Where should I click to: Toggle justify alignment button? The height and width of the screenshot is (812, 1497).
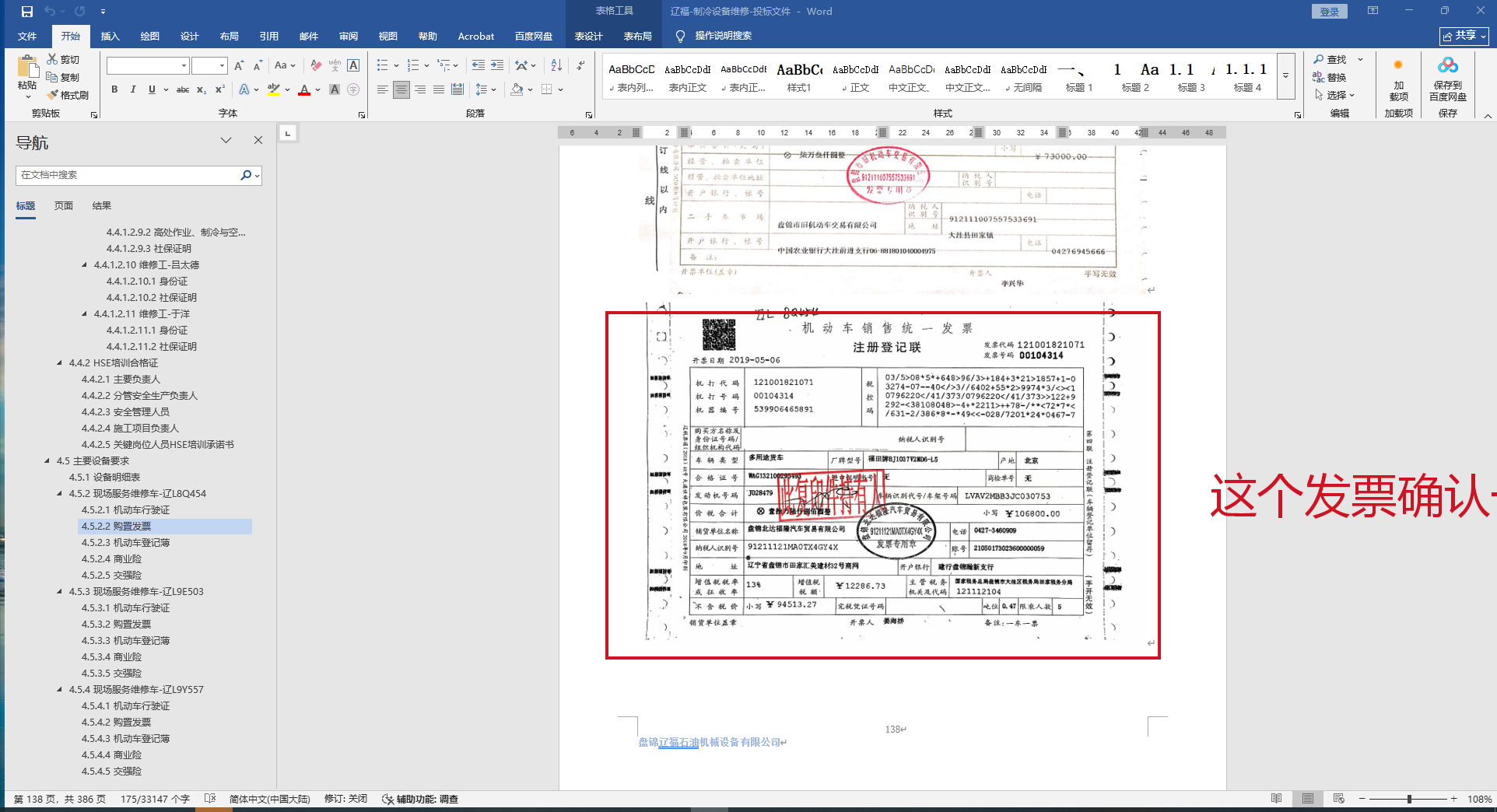(439, 89)
